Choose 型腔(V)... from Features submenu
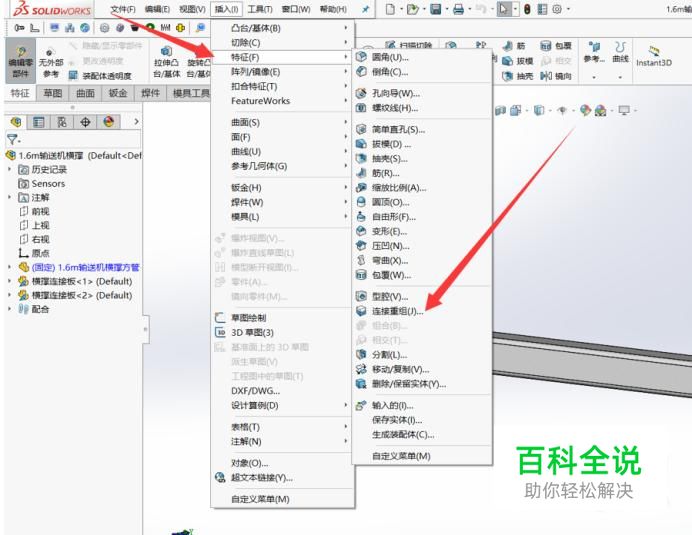The image size is (692, 535). point(422,297)
